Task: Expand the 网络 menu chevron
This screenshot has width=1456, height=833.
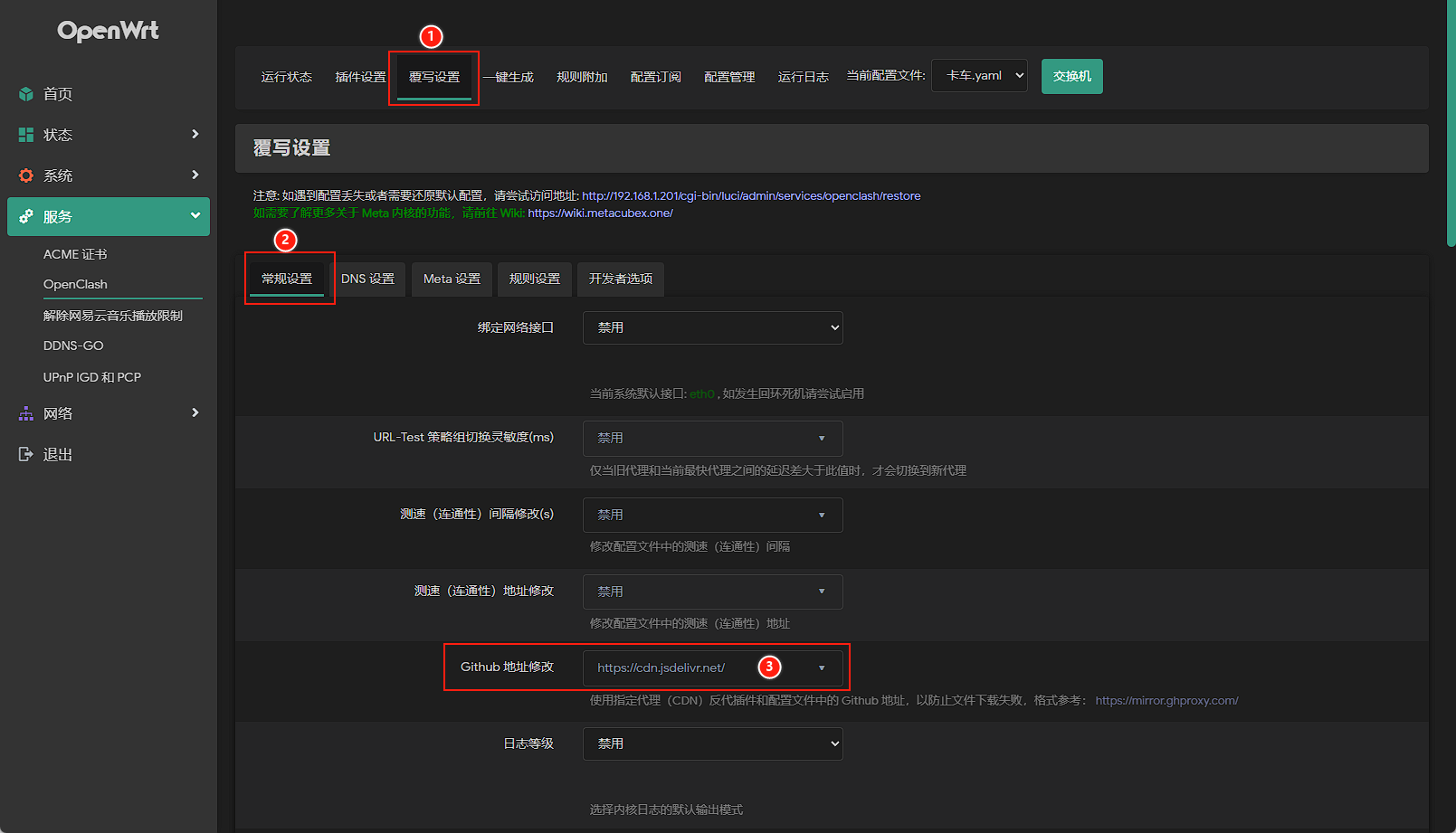Action: coord(195,412)
